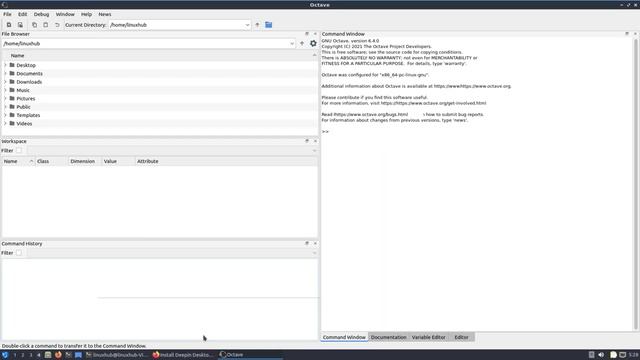Sort workspace by Value column
This screenshot has height=360, width=640.
pos(118,161)
